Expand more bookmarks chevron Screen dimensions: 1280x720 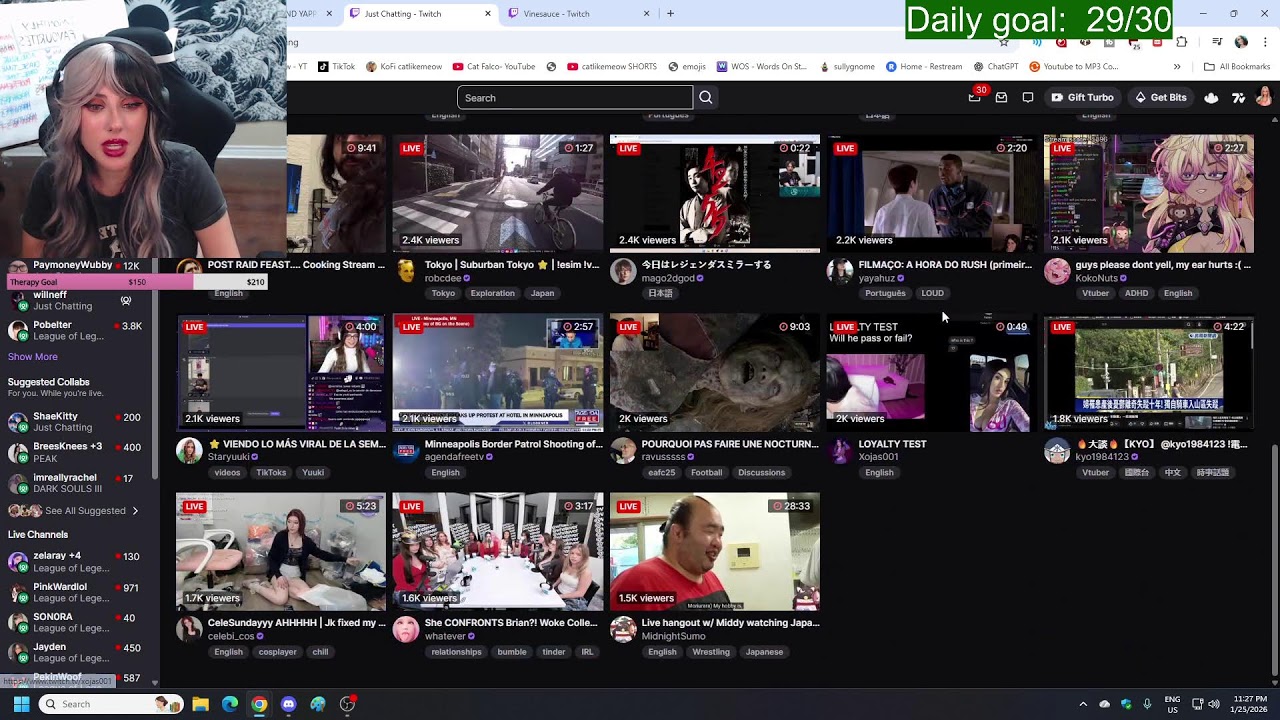point(1177,67)
